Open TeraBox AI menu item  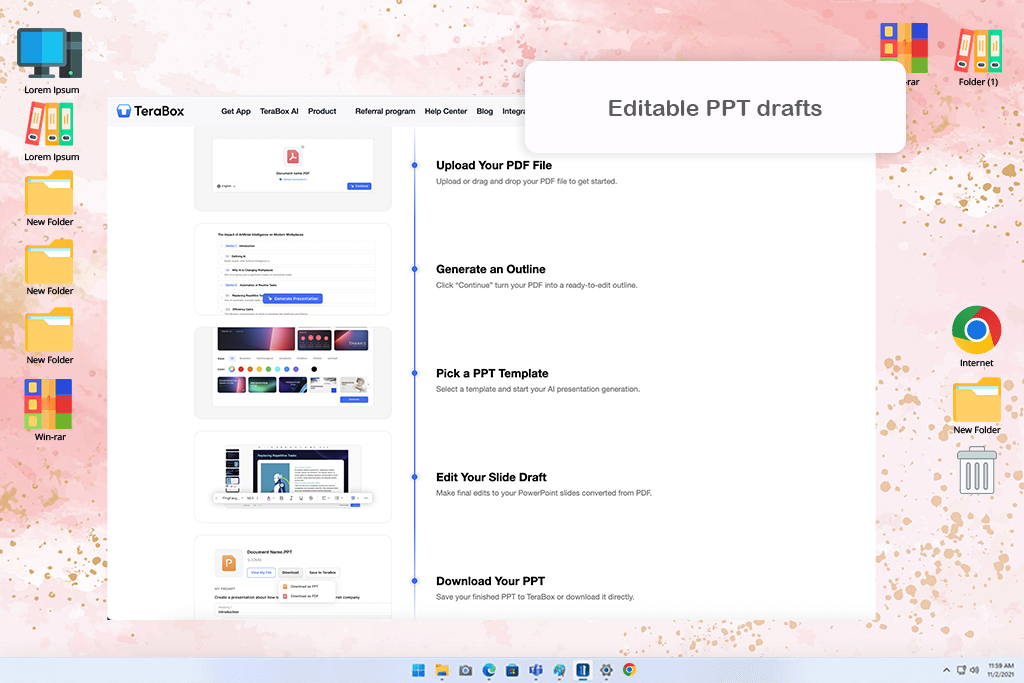click(x=279, y=112)
